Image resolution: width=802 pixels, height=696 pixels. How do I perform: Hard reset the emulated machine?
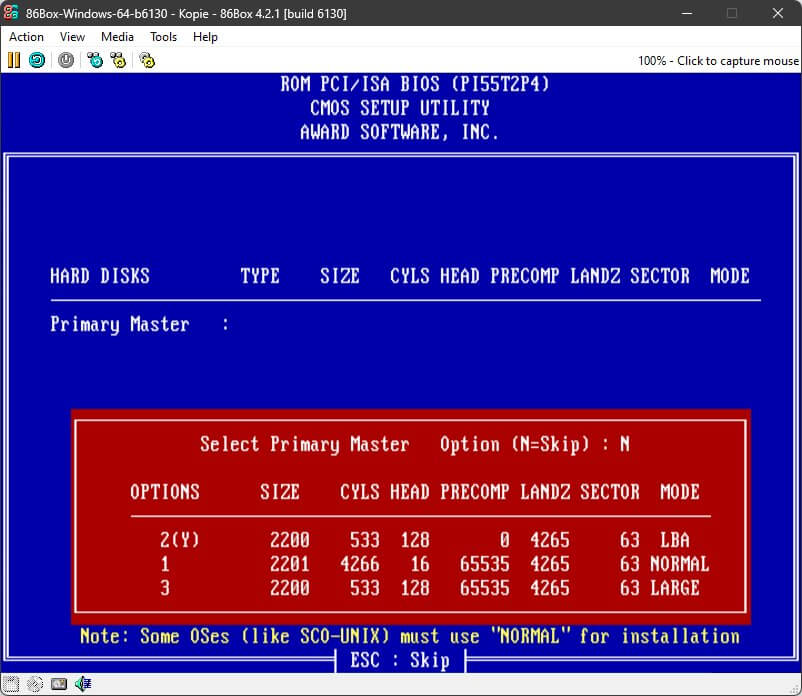point(37,60)
